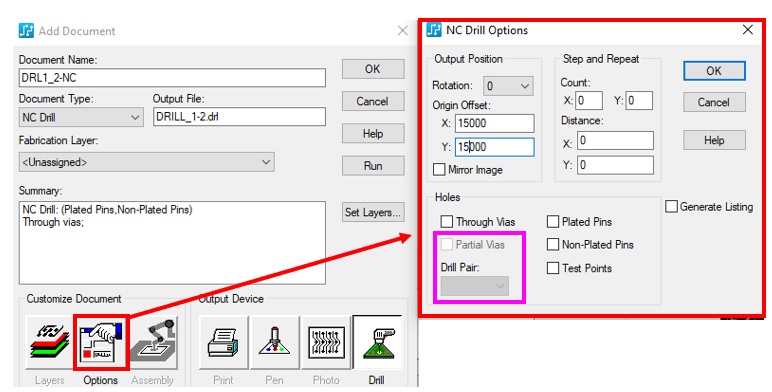
Task: Toggle the Mirror Image checkbox
Action: [x=439, y=169]
